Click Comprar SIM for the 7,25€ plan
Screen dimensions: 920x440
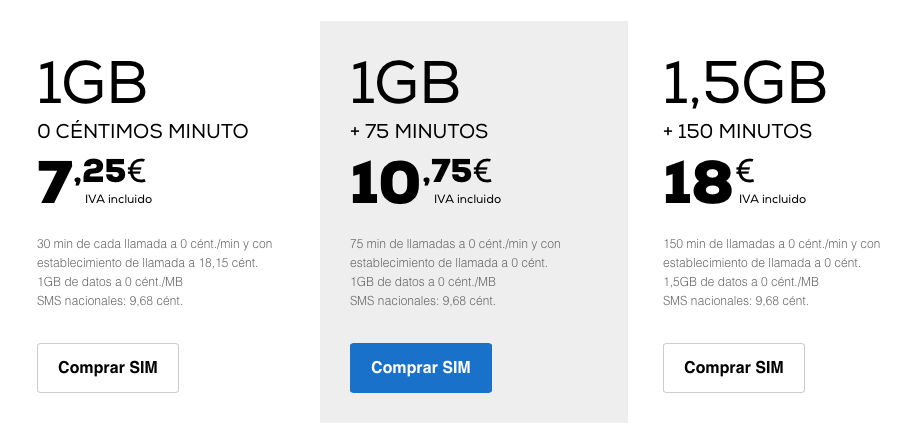pyautogui.click(x=108, y=368)
